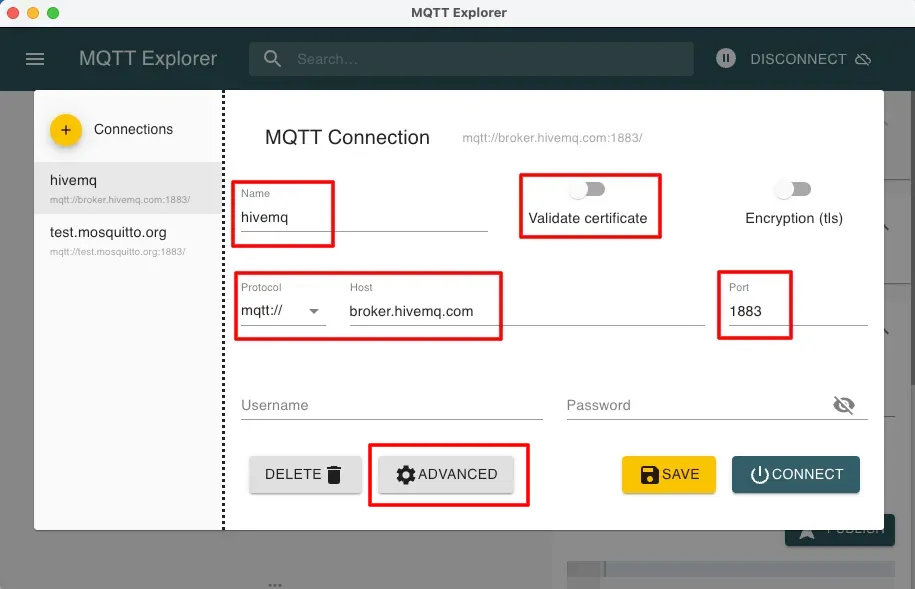Click the Connections label in sidebar
915x589 pixels.
(x=134, y=129)
